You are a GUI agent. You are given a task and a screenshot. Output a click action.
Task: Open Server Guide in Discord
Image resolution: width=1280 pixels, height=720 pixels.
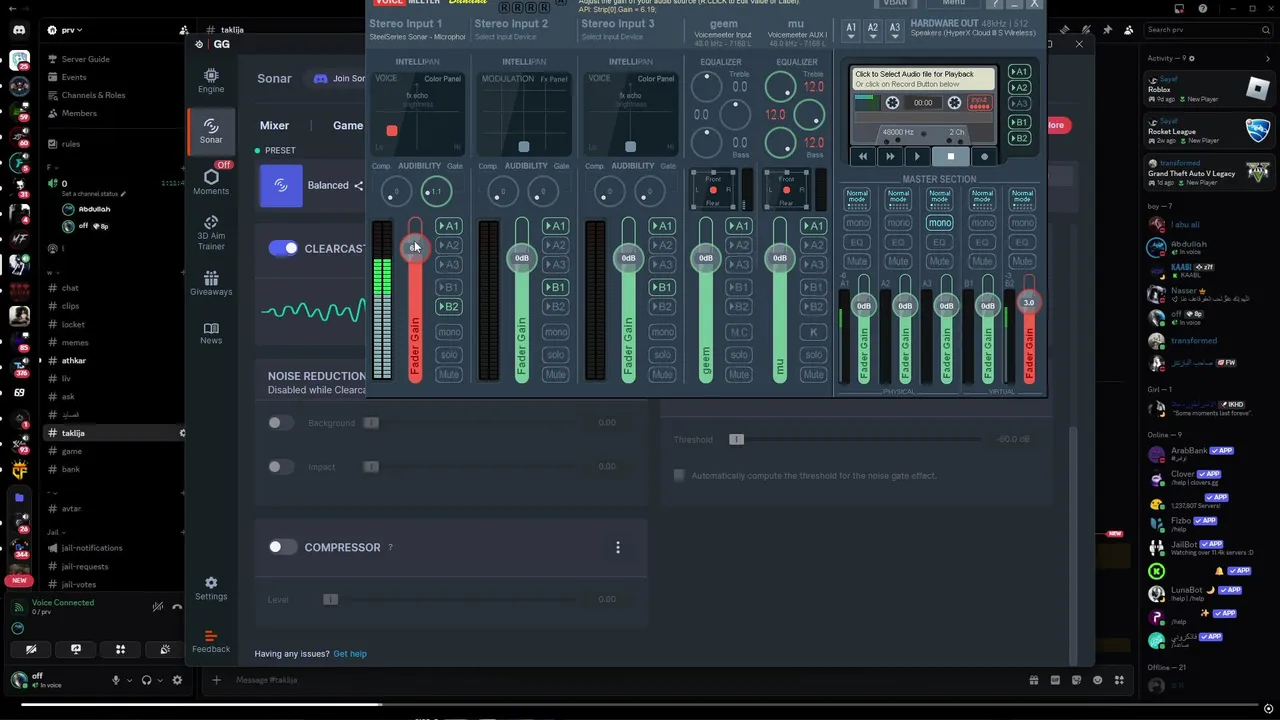pyautogui.click(x=86, y=59)
